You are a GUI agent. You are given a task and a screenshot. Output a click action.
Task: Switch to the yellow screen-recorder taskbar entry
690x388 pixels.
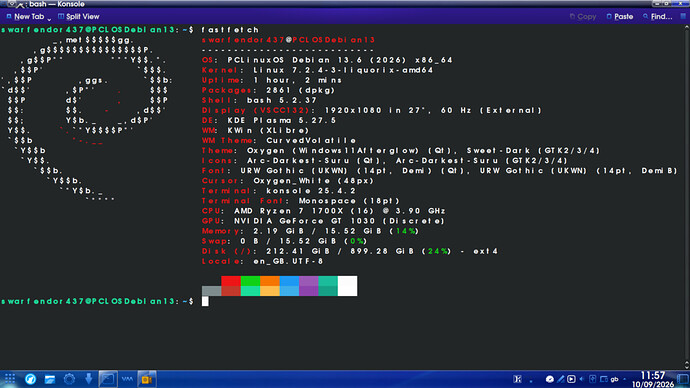click(147, 379)
